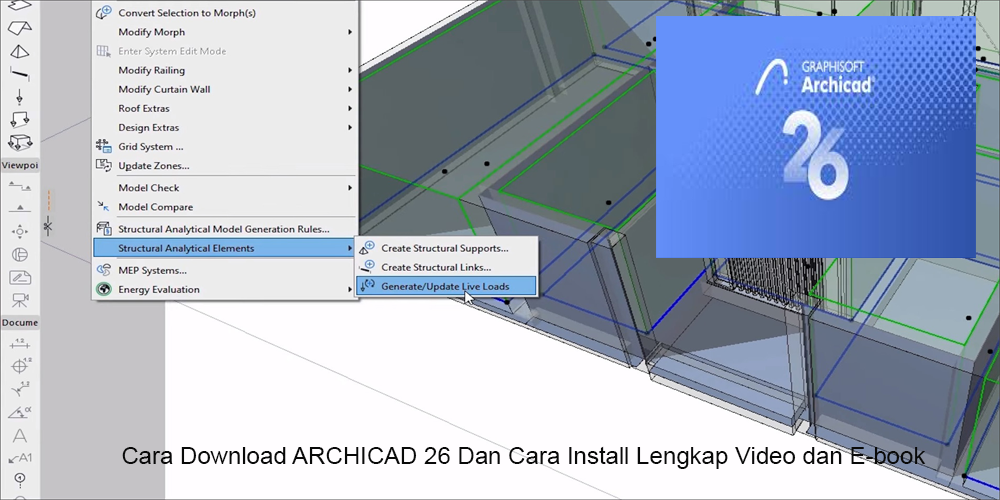Open the Structural Analytical Elements submenu
The height and width of the screenshot is (500, 1000).
tap(226, 248)
